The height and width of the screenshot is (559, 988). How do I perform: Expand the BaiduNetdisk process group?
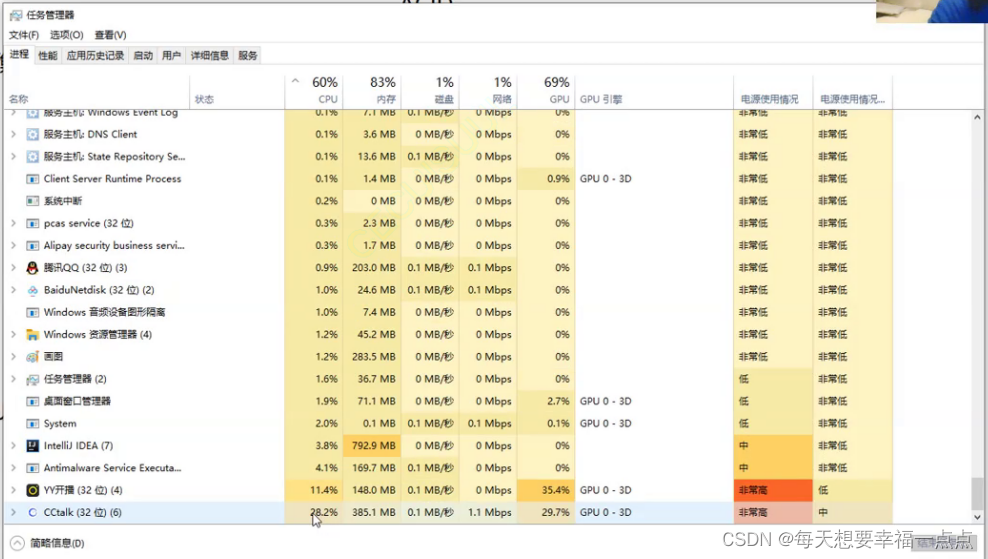13,290
